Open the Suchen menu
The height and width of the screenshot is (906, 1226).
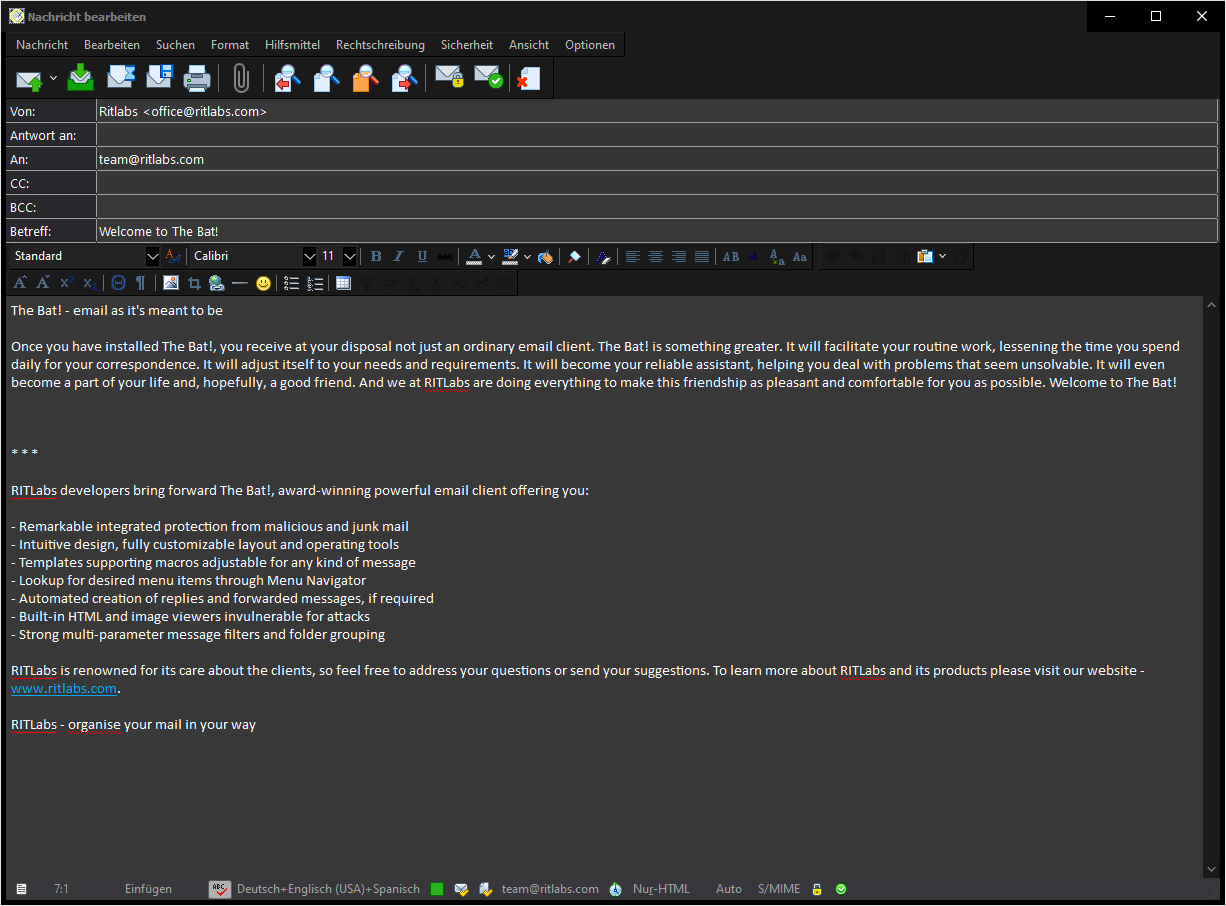click(x=176, y=45)
